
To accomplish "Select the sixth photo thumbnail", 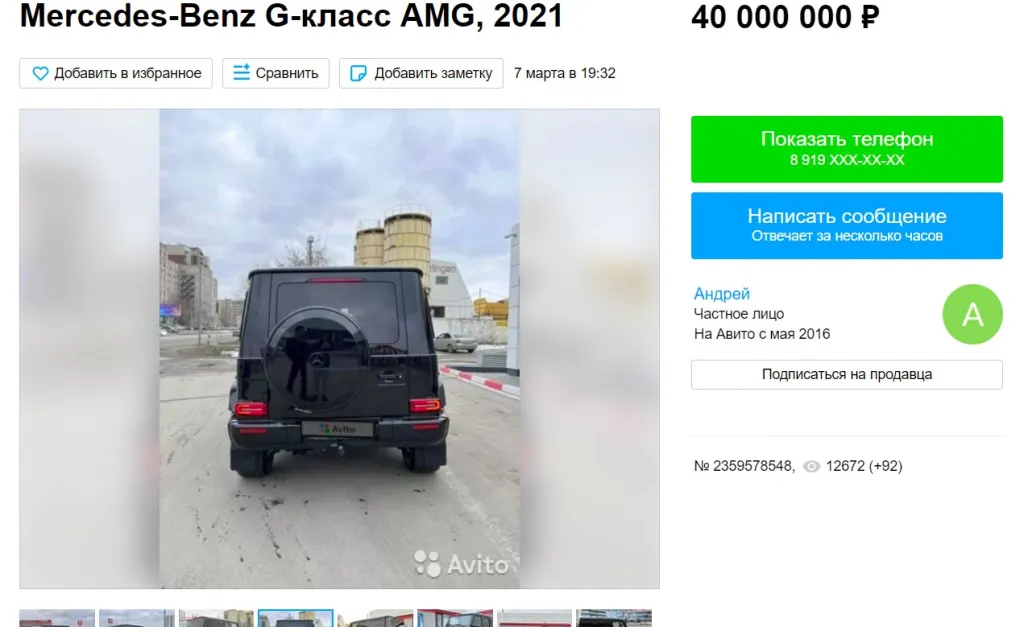I will (455, 619).
